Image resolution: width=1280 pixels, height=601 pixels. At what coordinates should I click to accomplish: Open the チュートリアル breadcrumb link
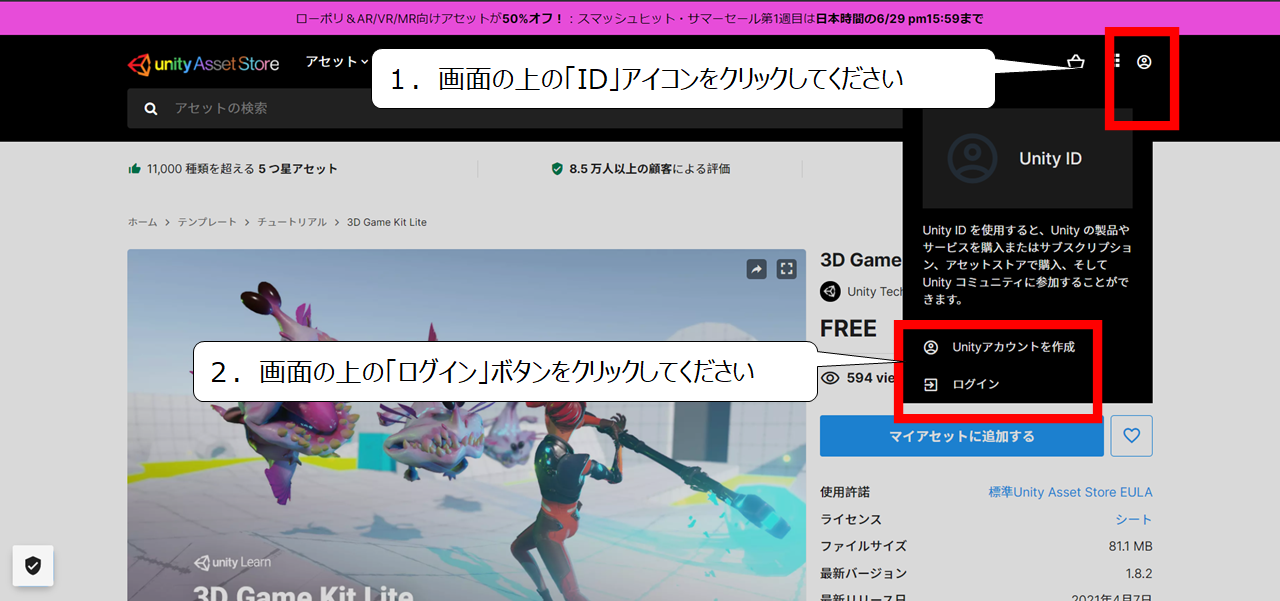click(x=292, y=222)
